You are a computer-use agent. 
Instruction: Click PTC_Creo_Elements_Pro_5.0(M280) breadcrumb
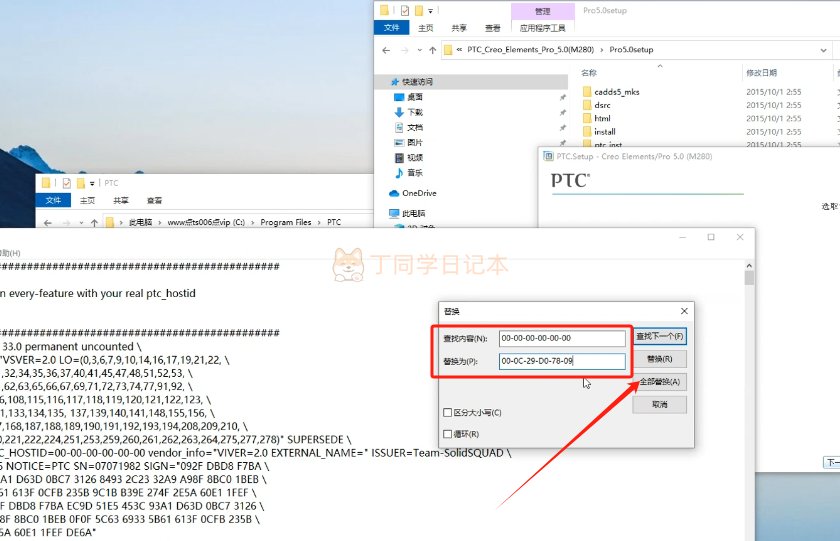pyautogui.click(x=530, y=50)
